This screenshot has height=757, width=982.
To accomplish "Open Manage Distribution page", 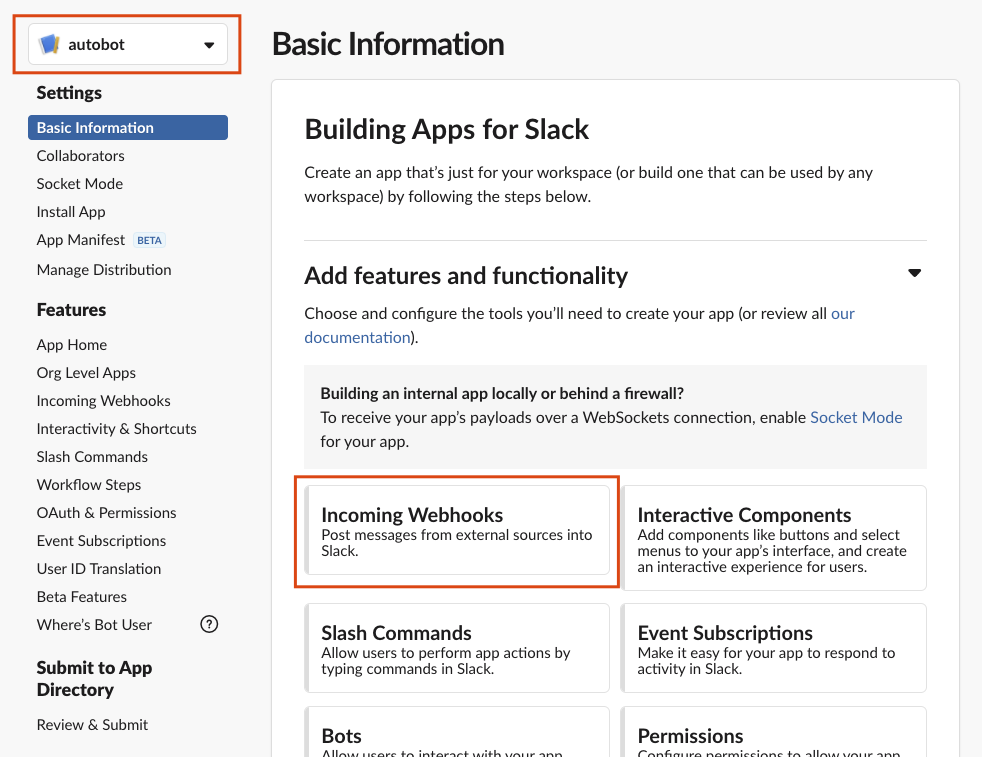I will pos(104,270).
